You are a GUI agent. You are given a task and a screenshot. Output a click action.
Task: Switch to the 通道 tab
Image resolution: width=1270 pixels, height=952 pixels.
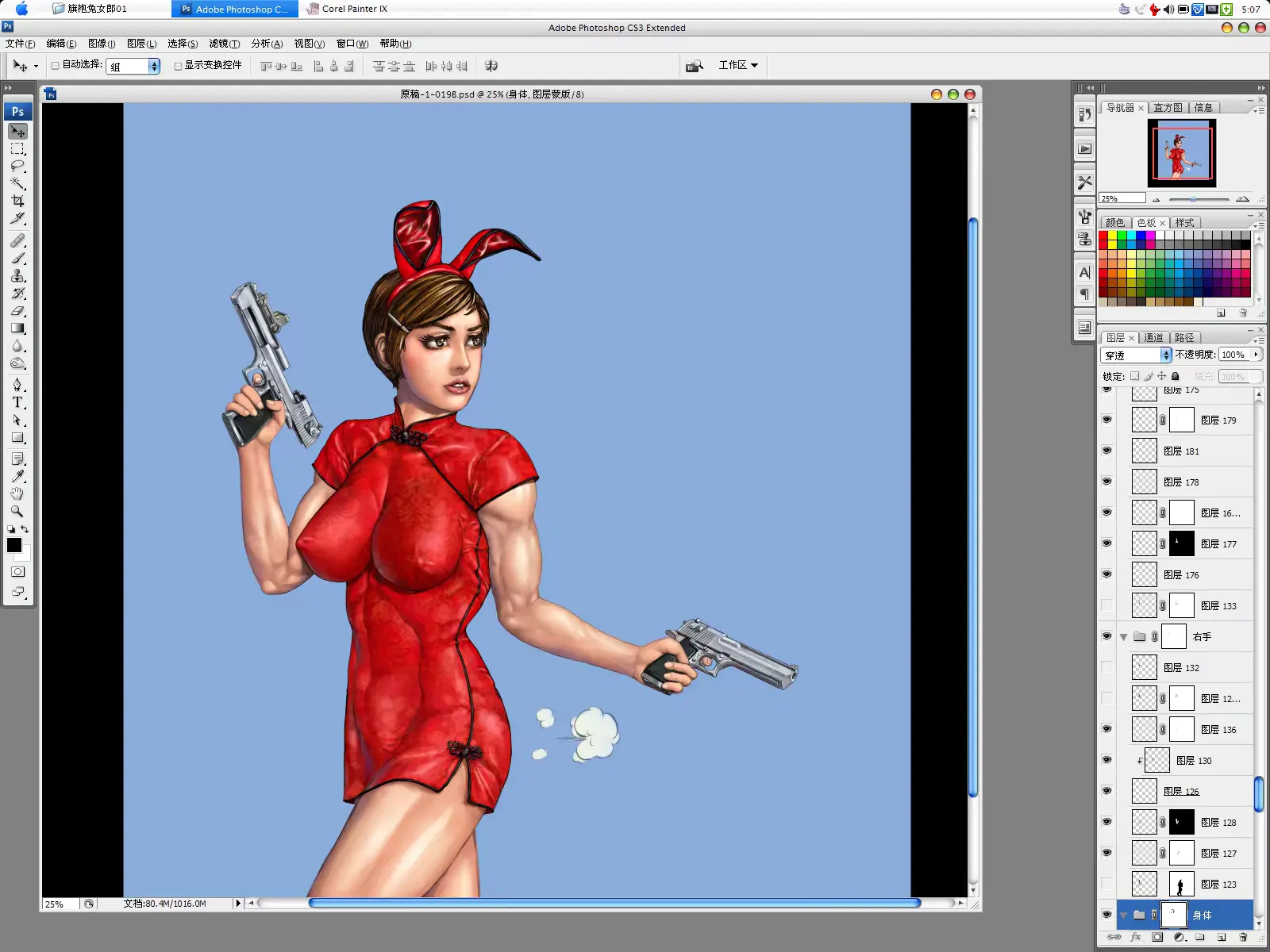click(1153, 338)
